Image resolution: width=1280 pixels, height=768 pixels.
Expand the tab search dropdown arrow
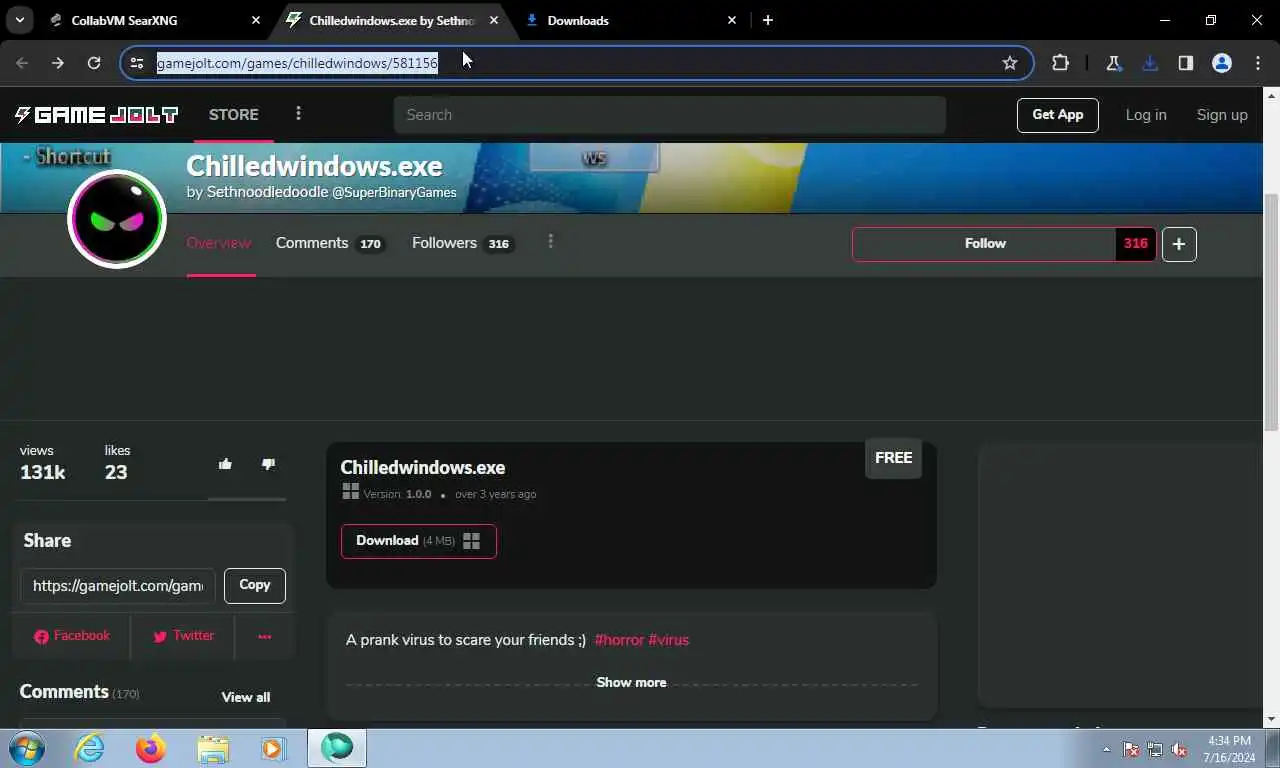tap(19, 20)
